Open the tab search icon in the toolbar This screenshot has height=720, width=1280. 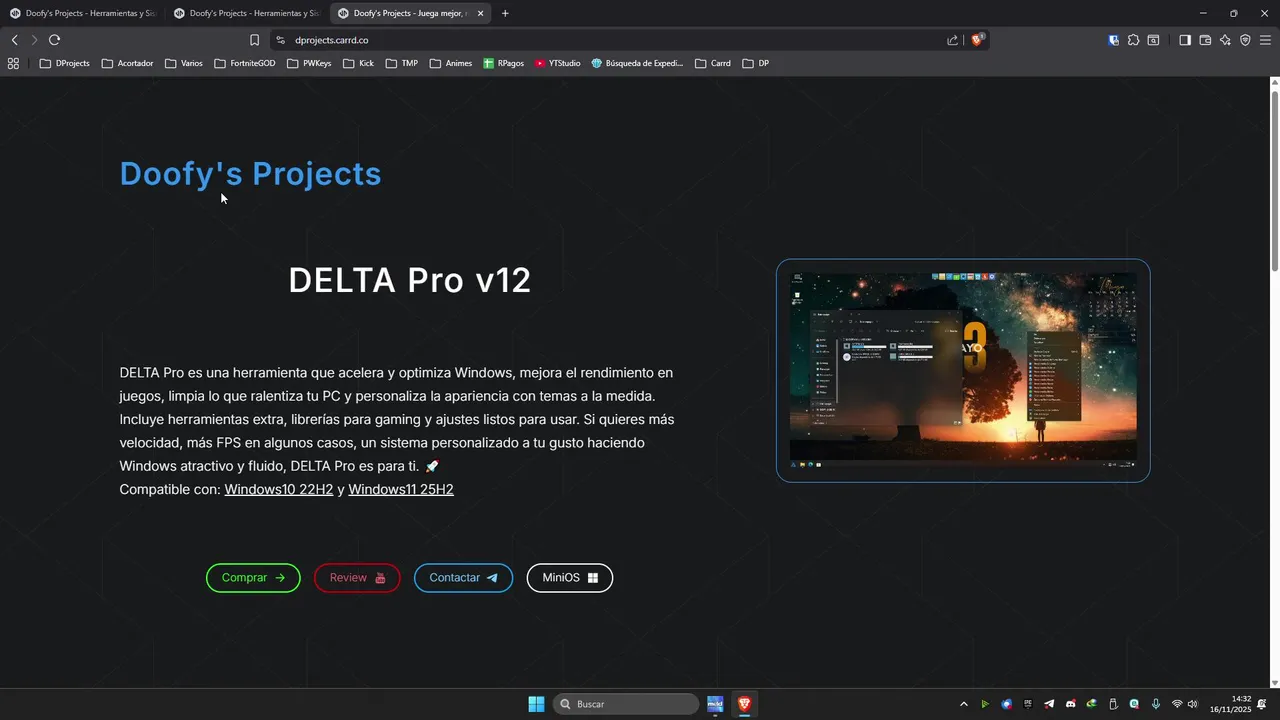point(1153,40)
